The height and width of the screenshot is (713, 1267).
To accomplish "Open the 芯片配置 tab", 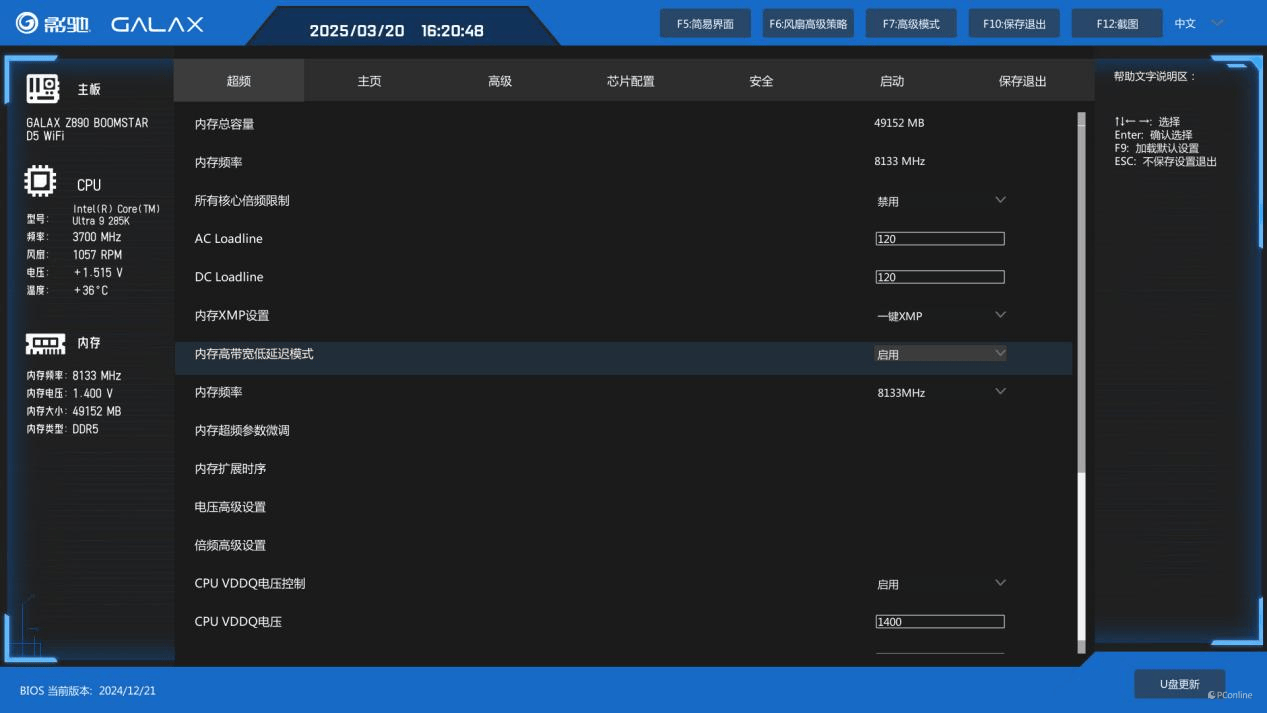I will 630,81.
